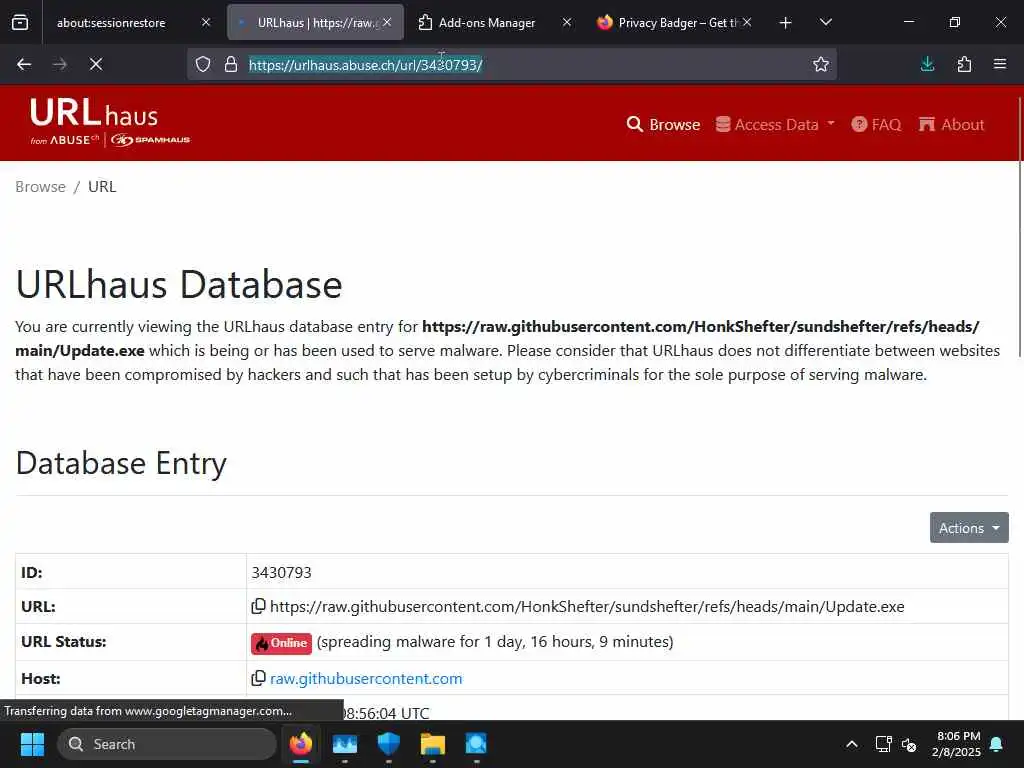Copy the URL using its copy icon
Image resolution: width=1024 pixels, height=768 pixels.
[x=259, y=607]
